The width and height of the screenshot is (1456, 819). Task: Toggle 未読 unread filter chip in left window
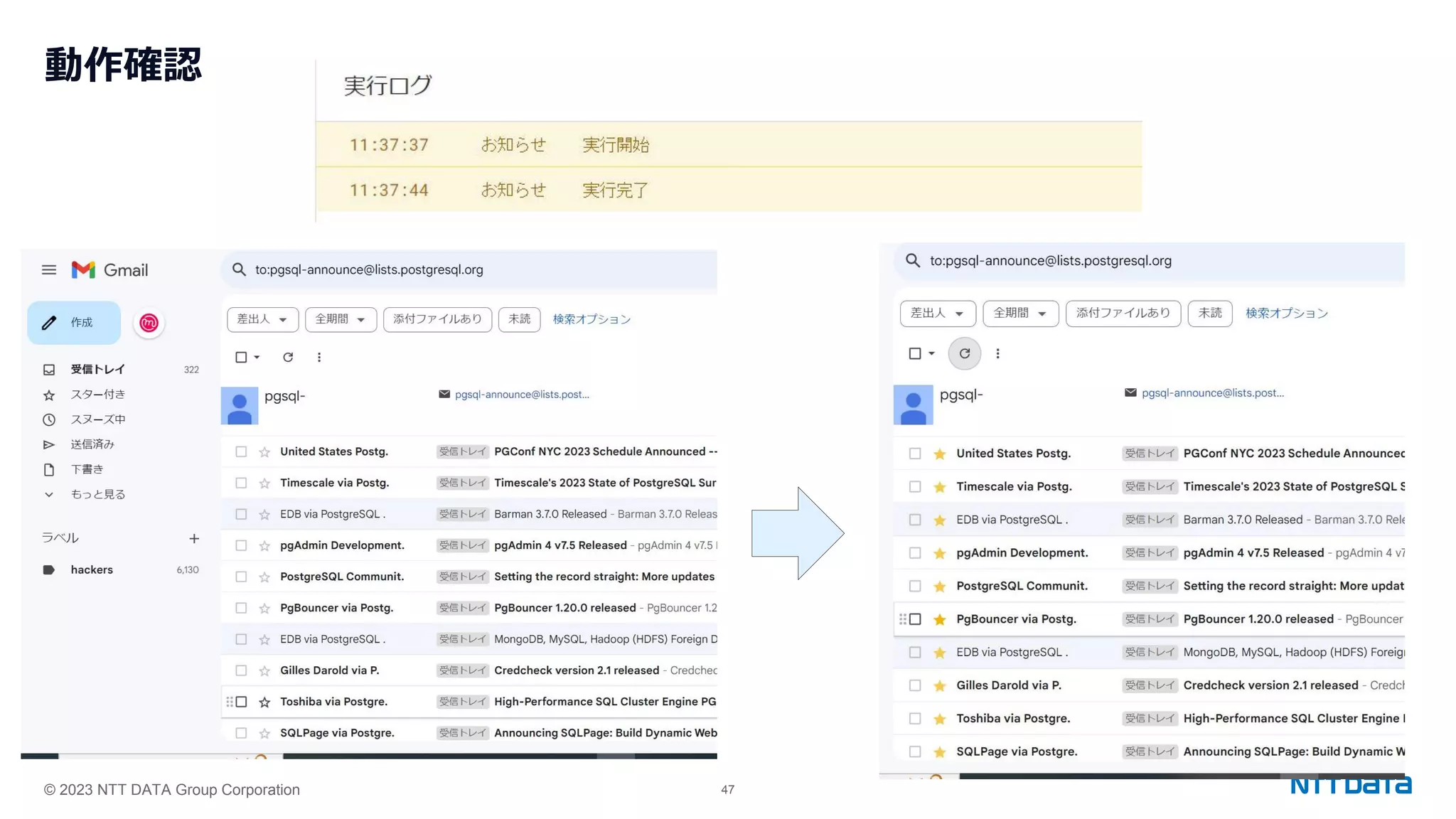(x=520, y=319)
